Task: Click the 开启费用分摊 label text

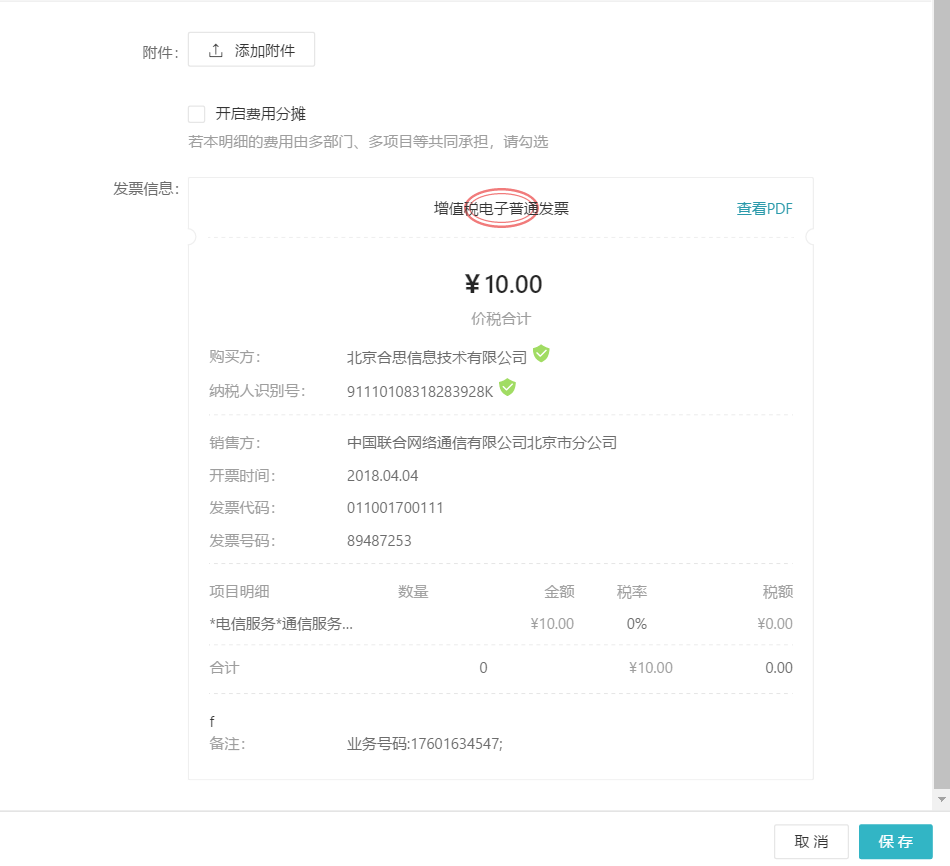Action: coord(261,114)
